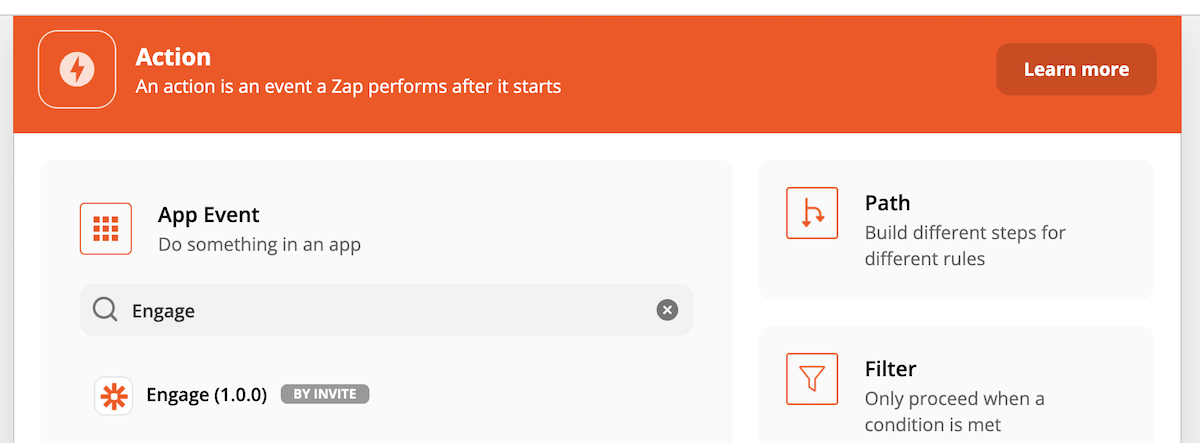
Task: Open Learn more about actions
Action: (1076, 69)
